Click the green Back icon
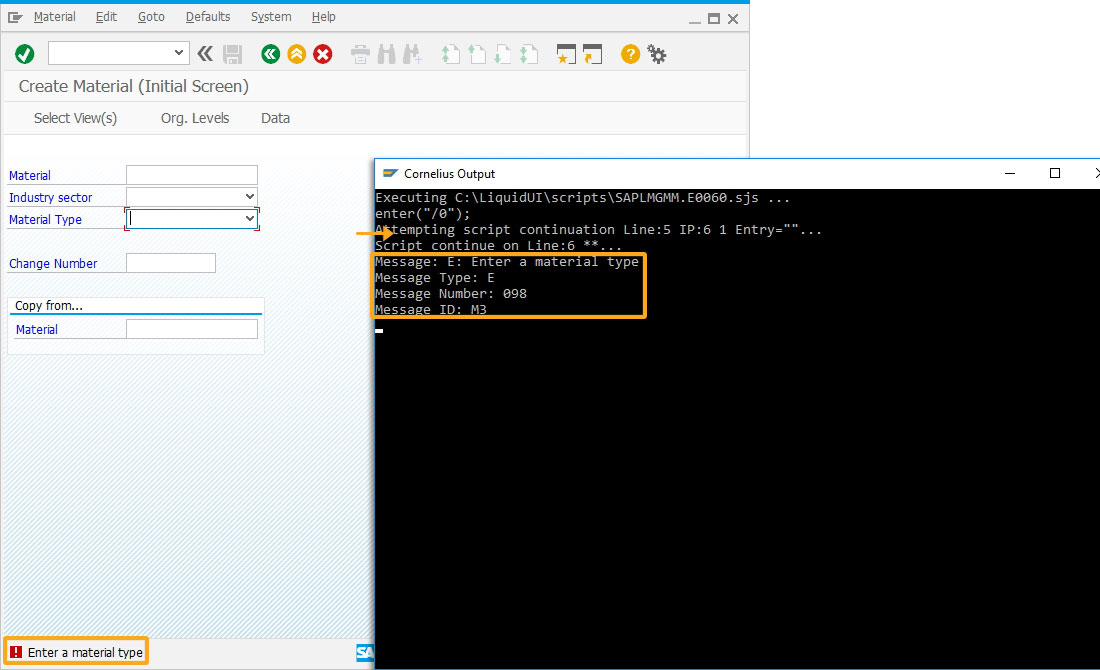 (x=270, y=54)
